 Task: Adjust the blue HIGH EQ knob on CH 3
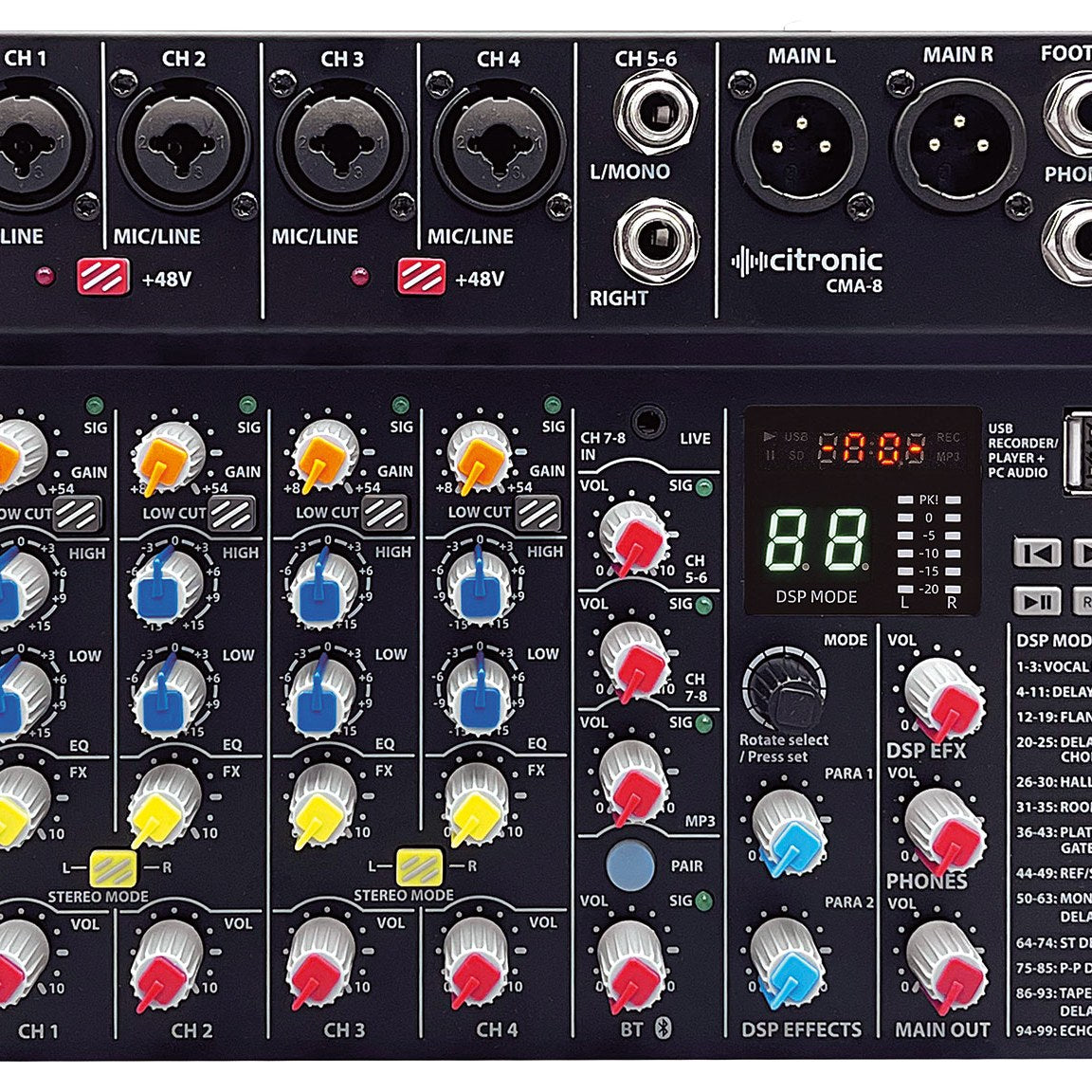(321, 587)
